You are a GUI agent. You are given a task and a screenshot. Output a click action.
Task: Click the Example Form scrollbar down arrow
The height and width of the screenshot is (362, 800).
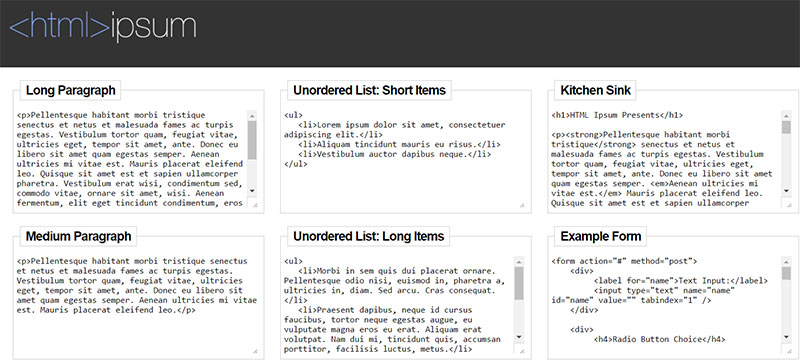pyautogui.click(x=786, y=337)
